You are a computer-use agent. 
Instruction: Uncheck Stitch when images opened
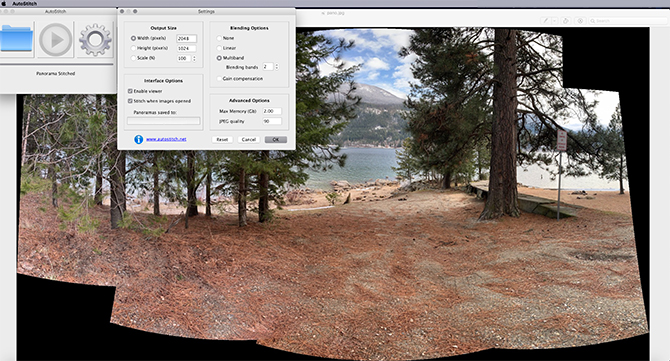tap(130, 101)
